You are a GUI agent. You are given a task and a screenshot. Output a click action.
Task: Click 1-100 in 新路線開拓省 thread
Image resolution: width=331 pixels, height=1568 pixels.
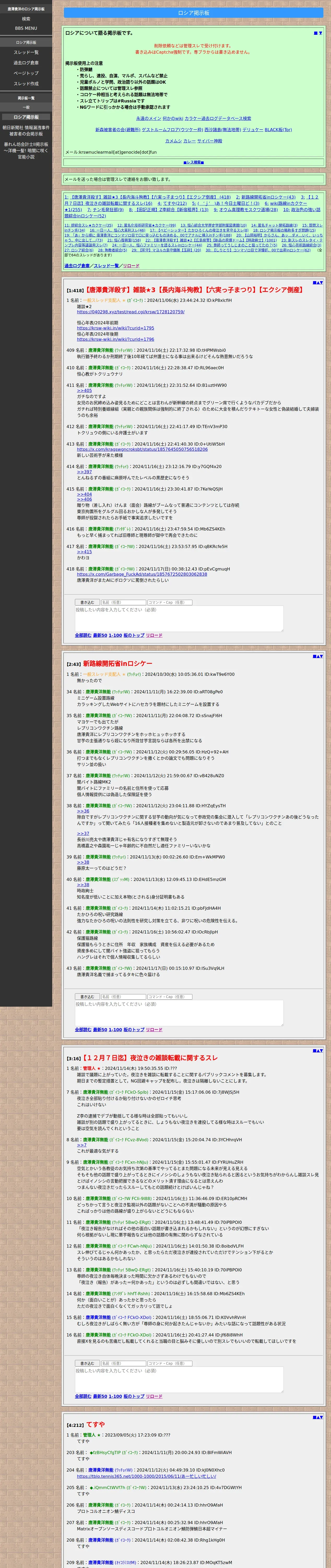click(x=116, y=1030)
